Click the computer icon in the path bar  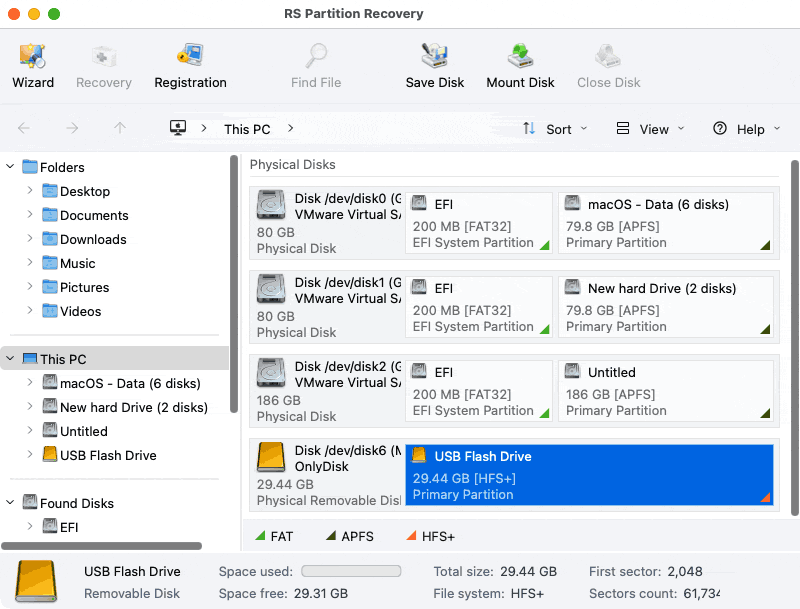click(178, 128)
